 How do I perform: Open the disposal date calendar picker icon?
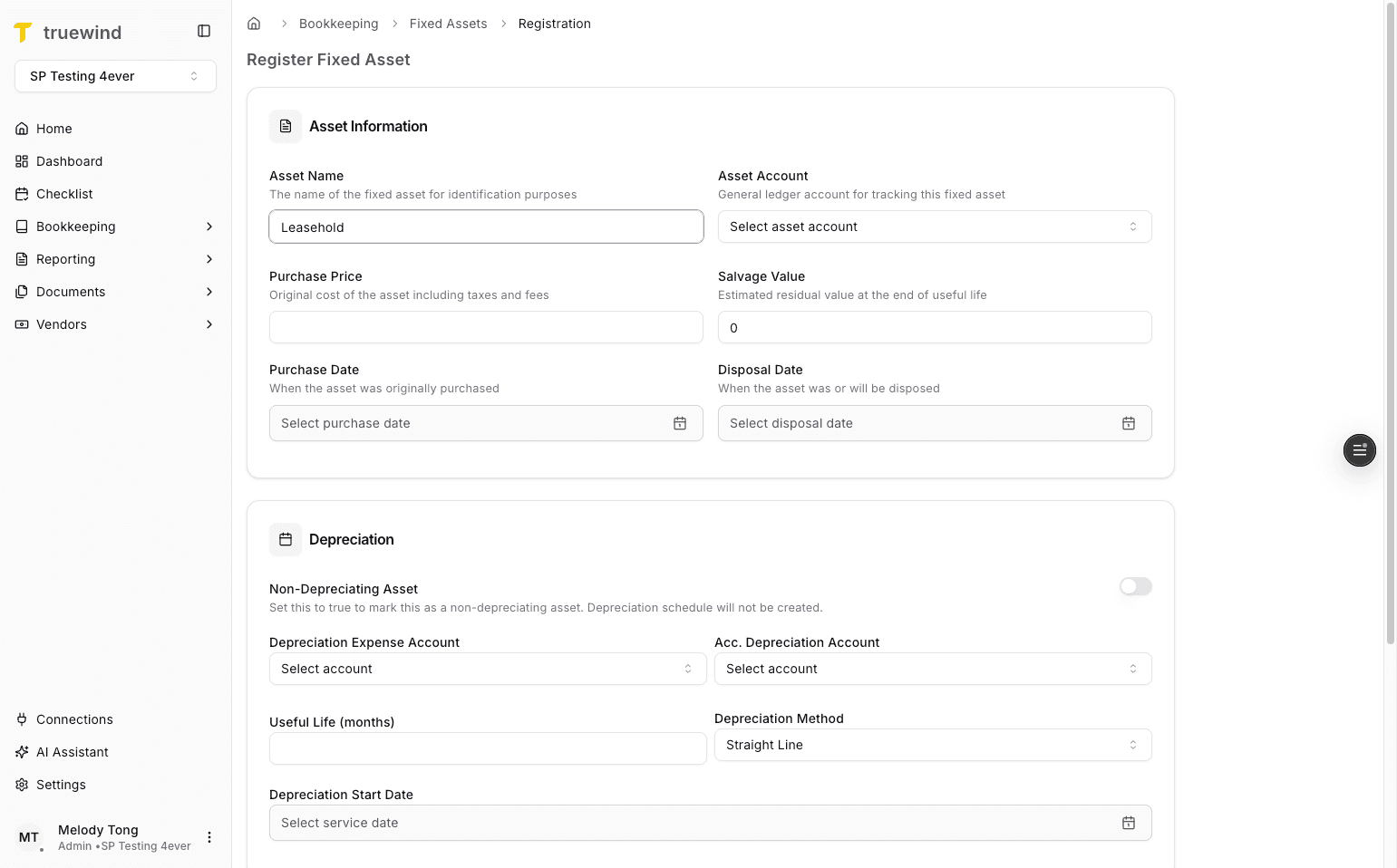[1129, 422]
